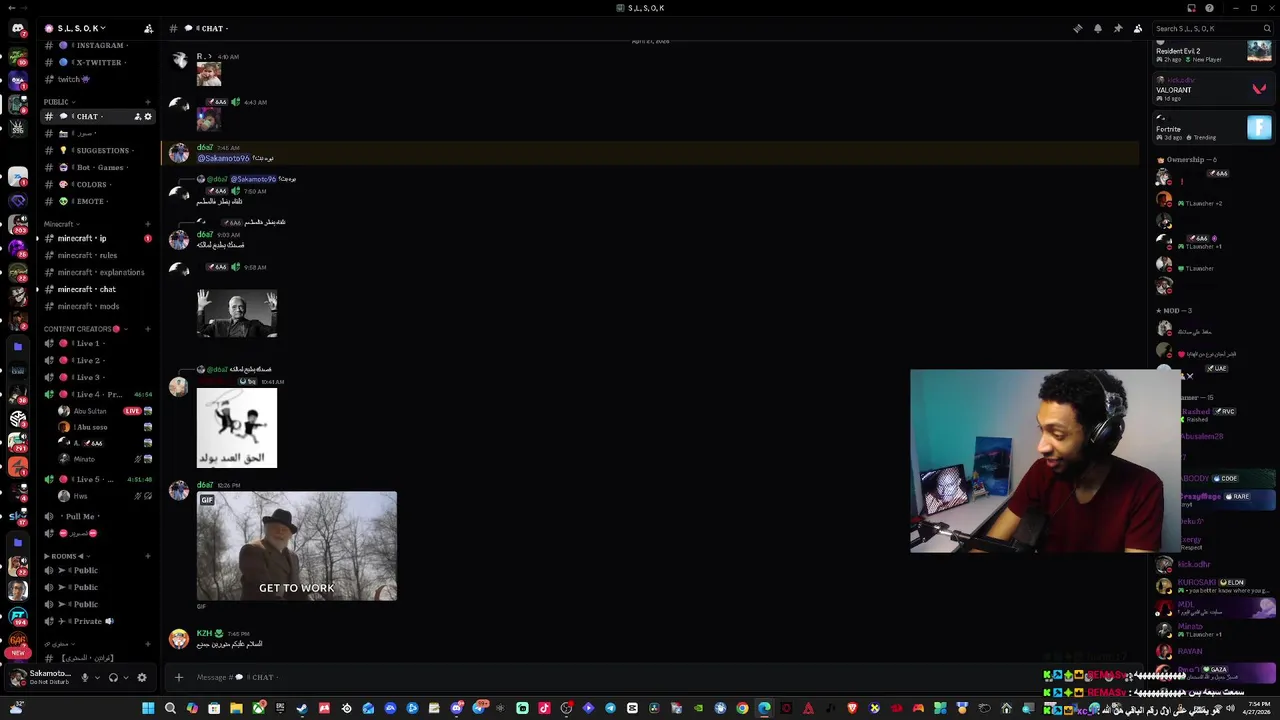Open the Fortnite activity card
The width and height of the screenshot is (1280, 720).
[1213, 128]
